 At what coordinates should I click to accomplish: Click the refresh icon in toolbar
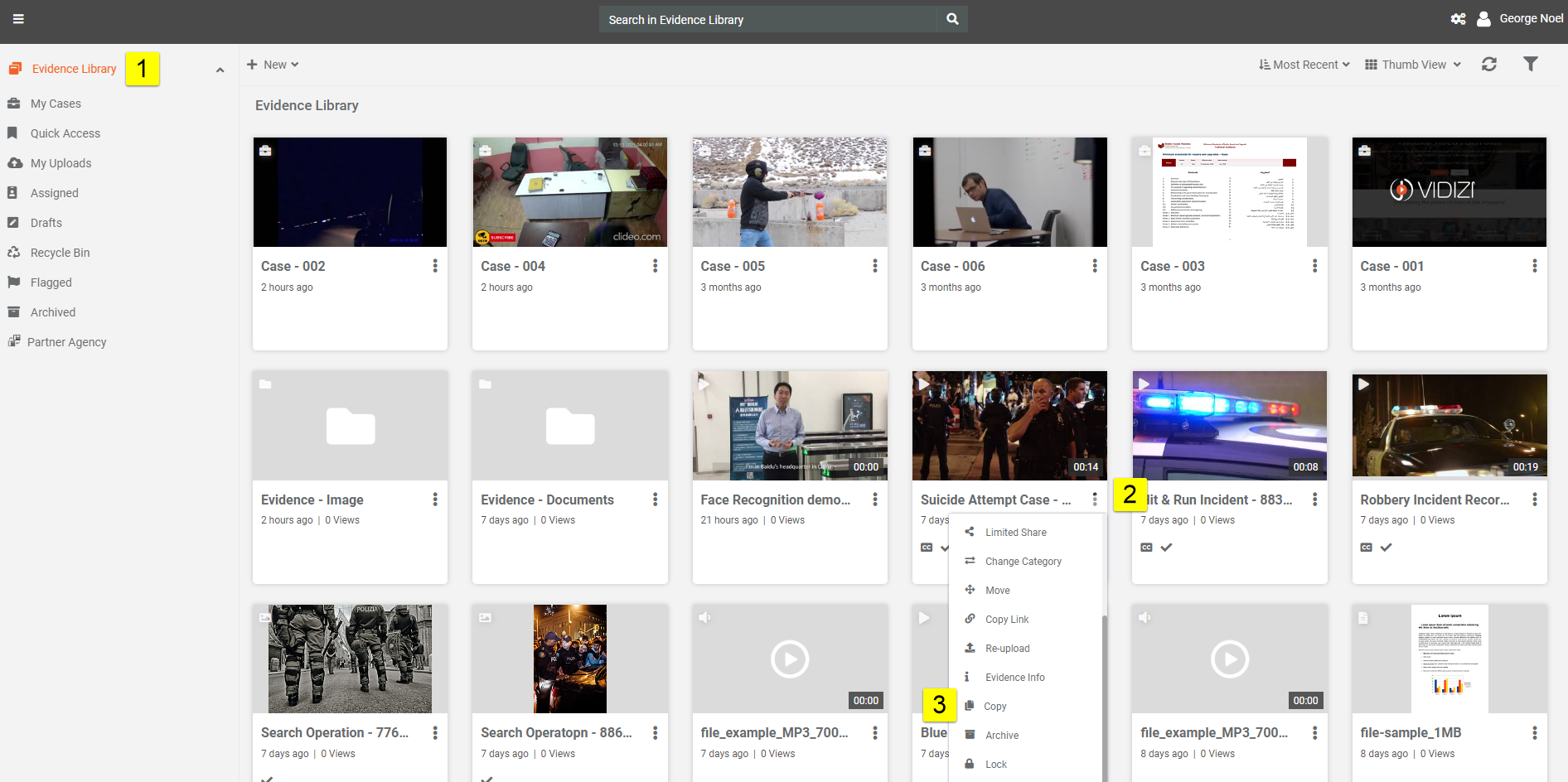click(1488, 65)
